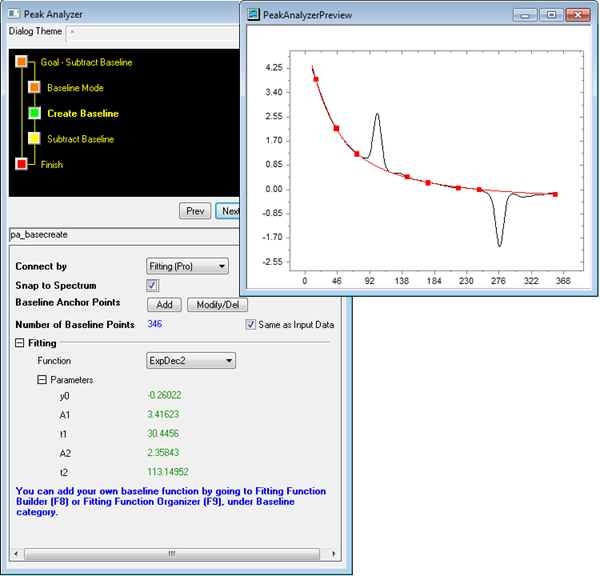Uncheck the Snap to Spectrum checkbox
Viewport: 600px width, 576px height.
coord(153,286)
